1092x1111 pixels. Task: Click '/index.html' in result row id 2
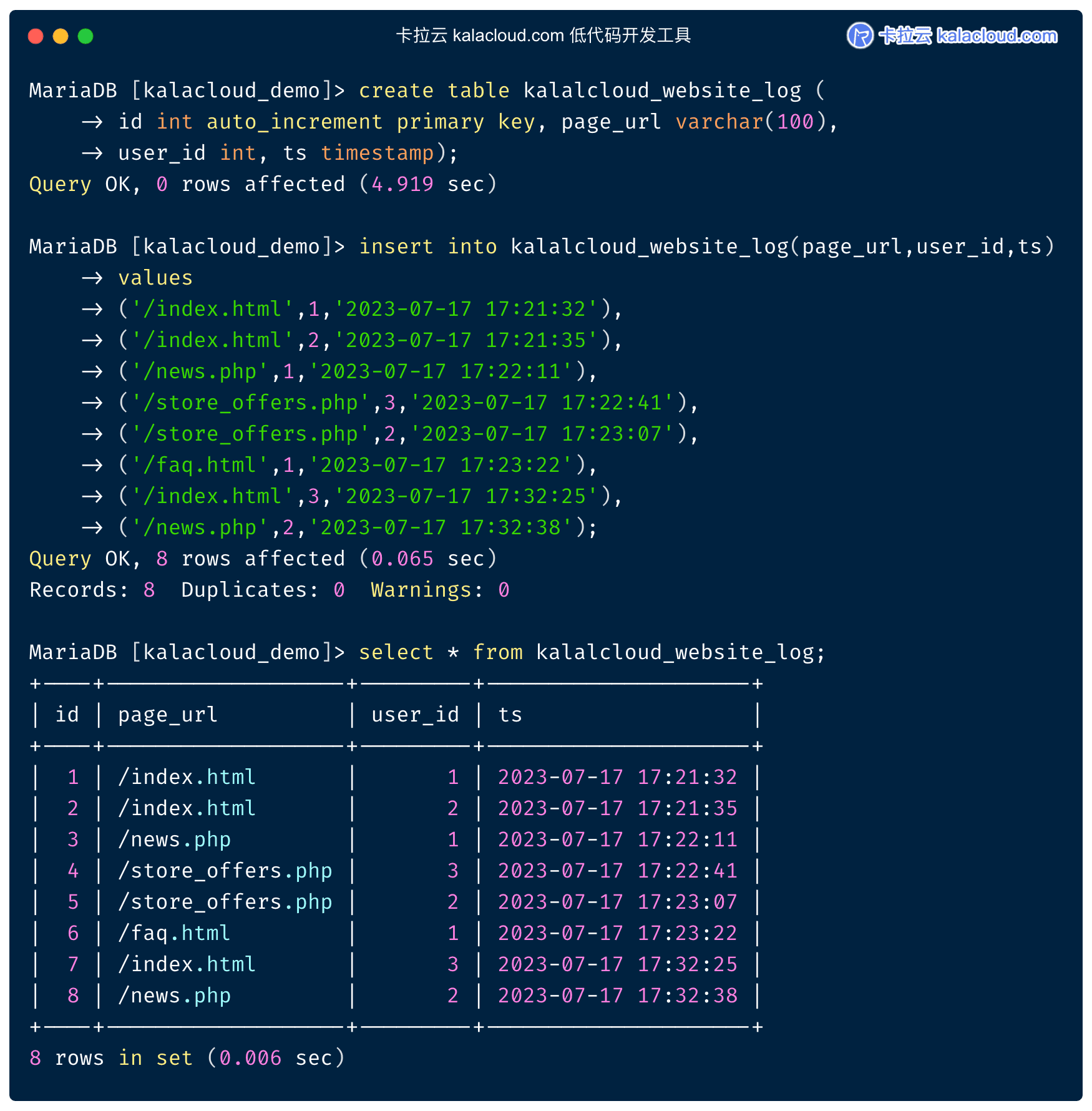pyautogui.click(x=187, y=808)
